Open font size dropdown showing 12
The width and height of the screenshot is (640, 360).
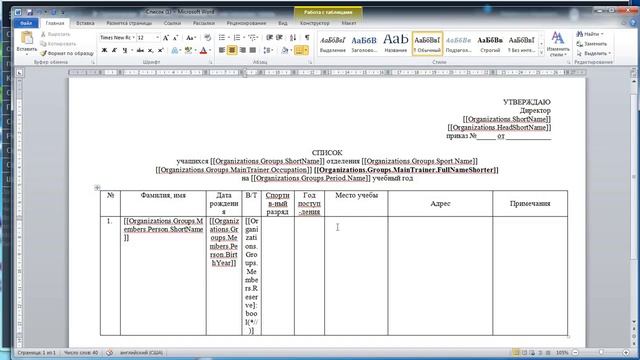158,38
